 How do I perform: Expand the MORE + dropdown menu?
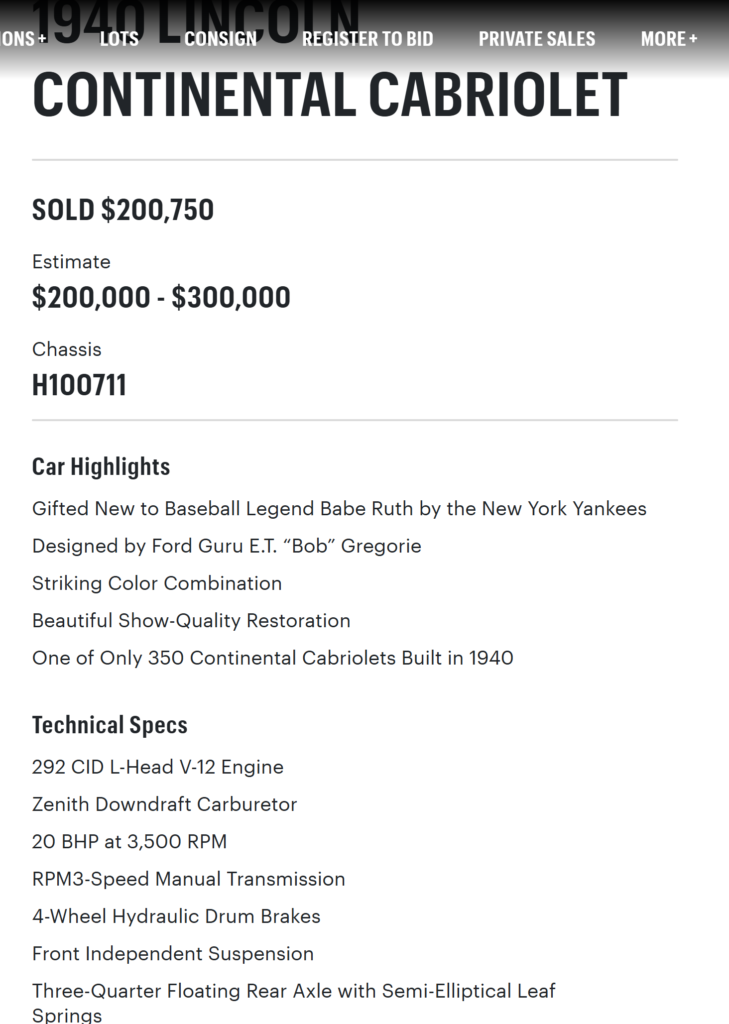[669, 39]
